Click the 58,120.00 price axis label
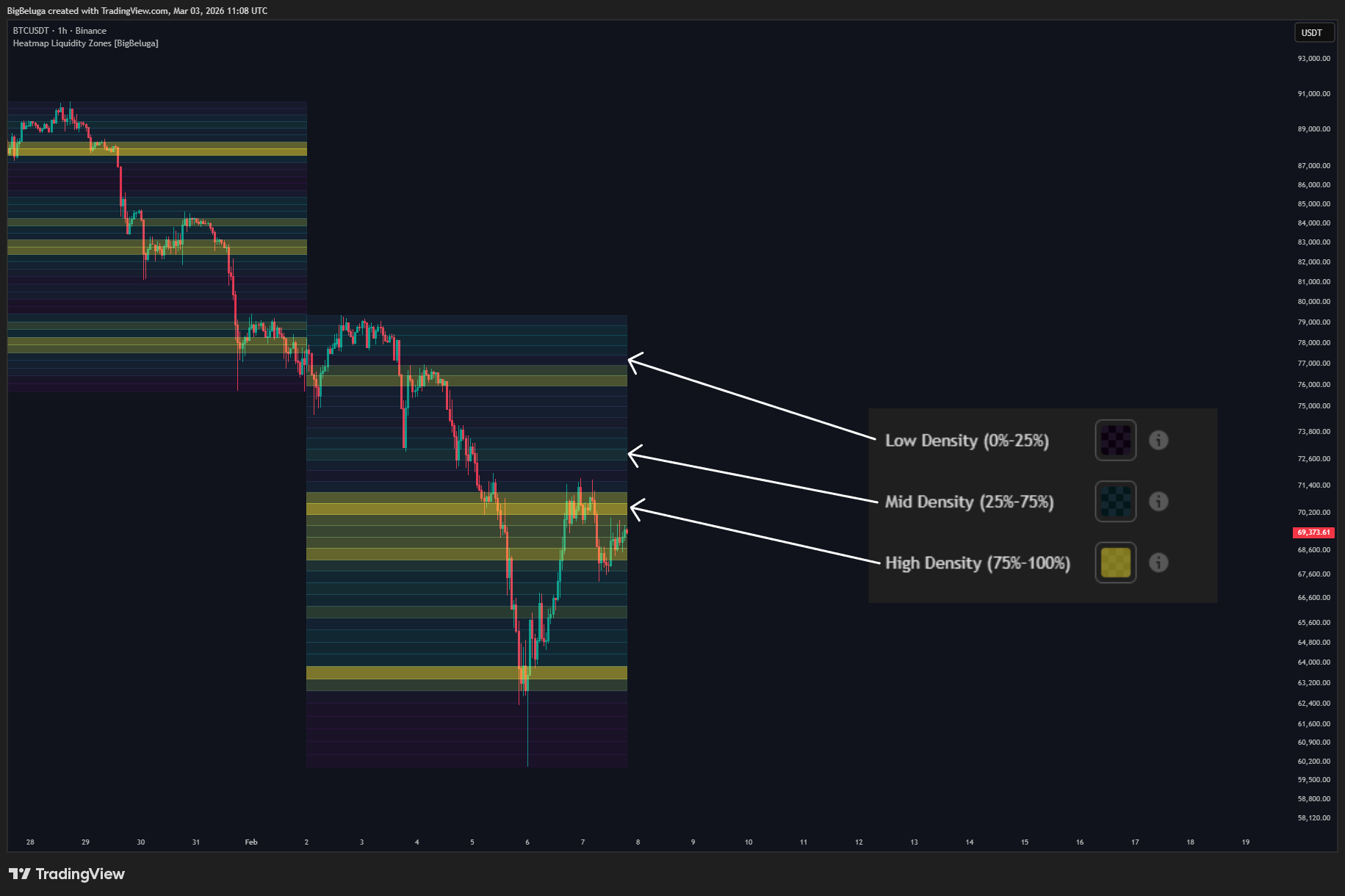Image resolution: width=1345 pixels, height=896 pixels. tap(1313, 818)
